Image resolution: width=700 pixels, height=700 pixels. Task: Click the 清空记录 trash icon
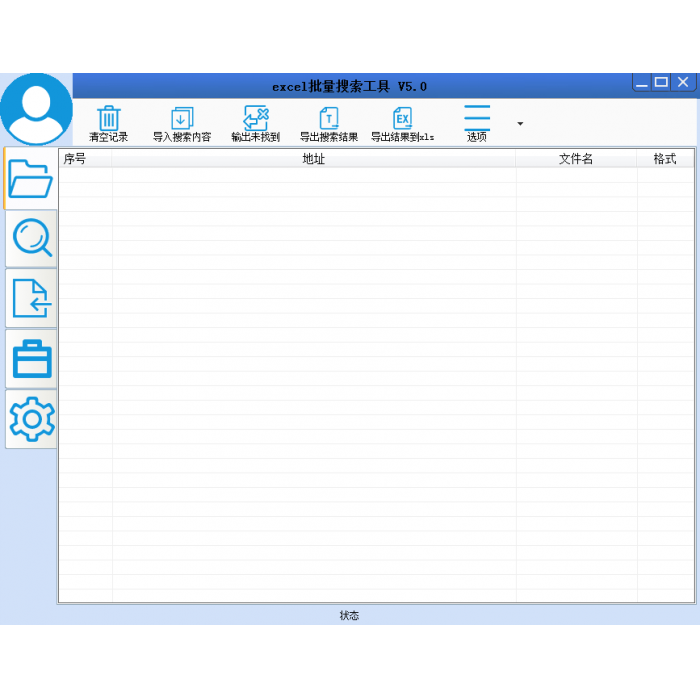(x=108, y=118)
